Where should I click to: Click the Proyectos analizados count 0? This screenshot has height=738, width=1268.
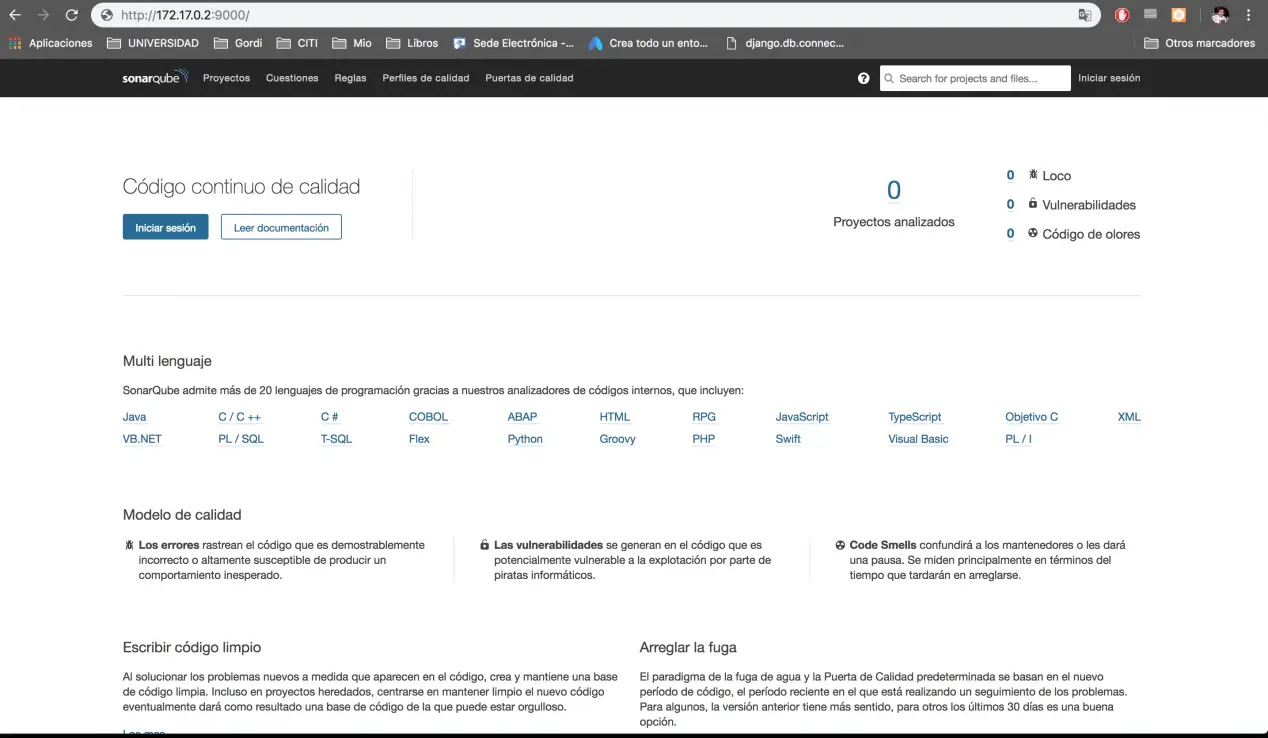click(x=894, y=190)
